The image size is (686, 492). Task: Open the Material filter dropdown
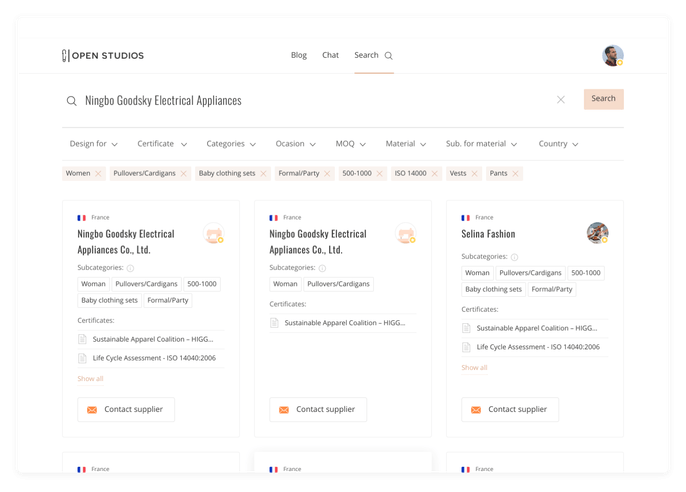(406, 144)
